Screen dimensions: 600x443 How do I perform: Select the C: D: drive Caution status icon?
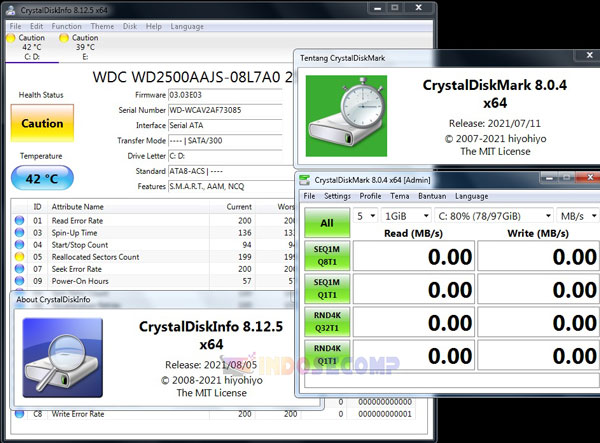[11, 38]
